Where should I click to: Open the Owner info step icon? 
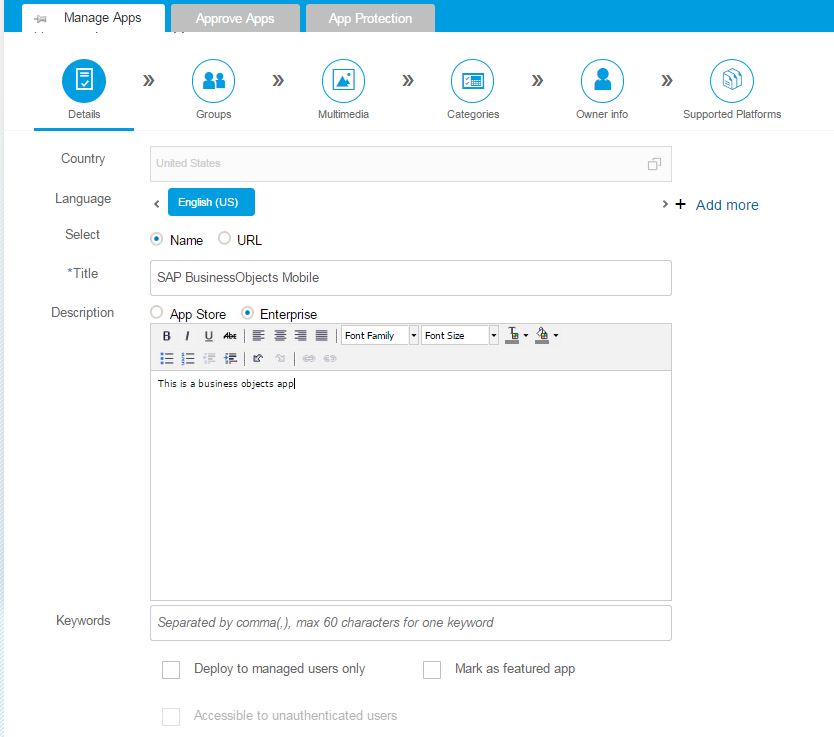602,81
